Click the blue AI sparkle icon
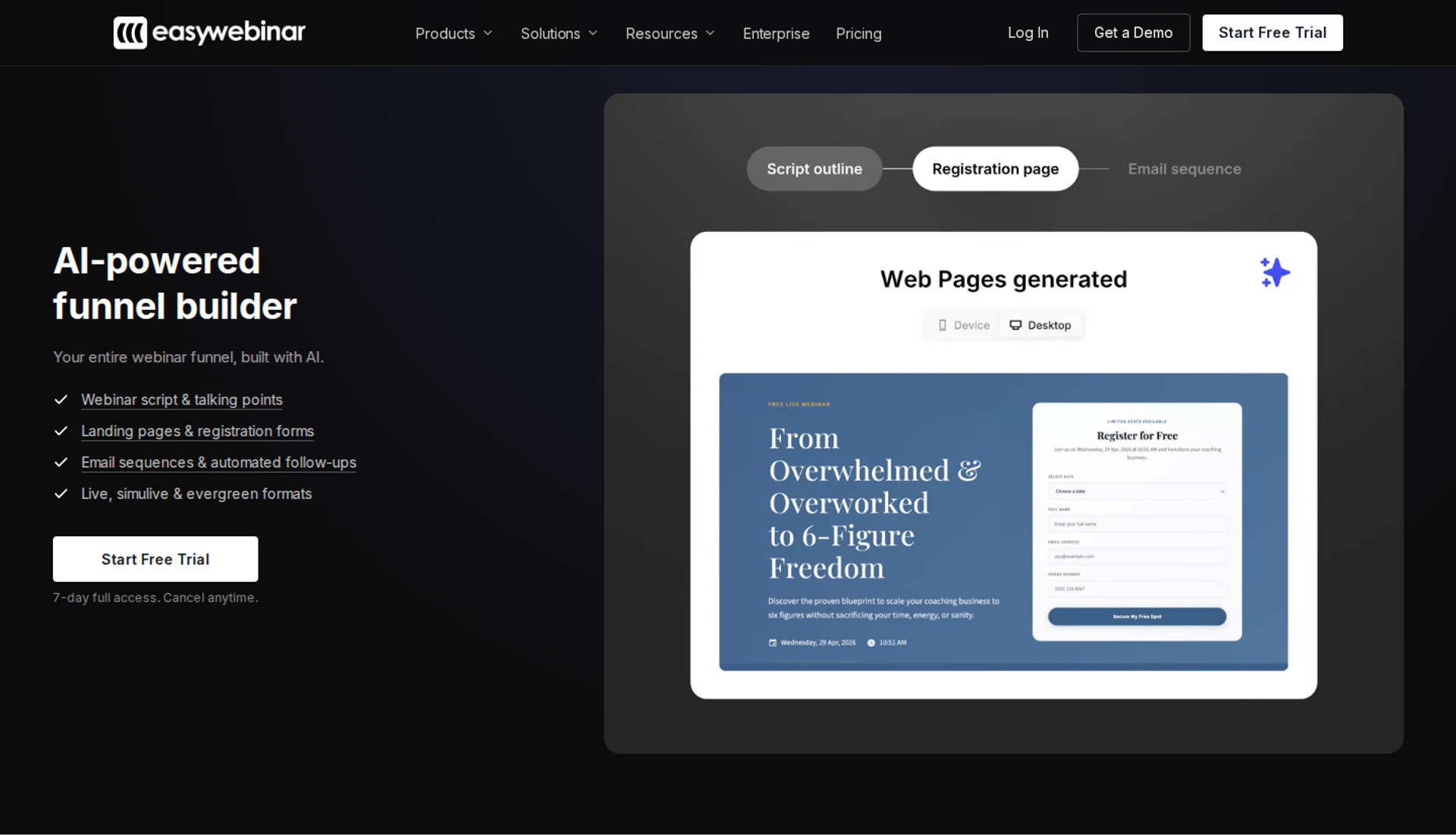The image size is (1456, 835). (1275, 272)
